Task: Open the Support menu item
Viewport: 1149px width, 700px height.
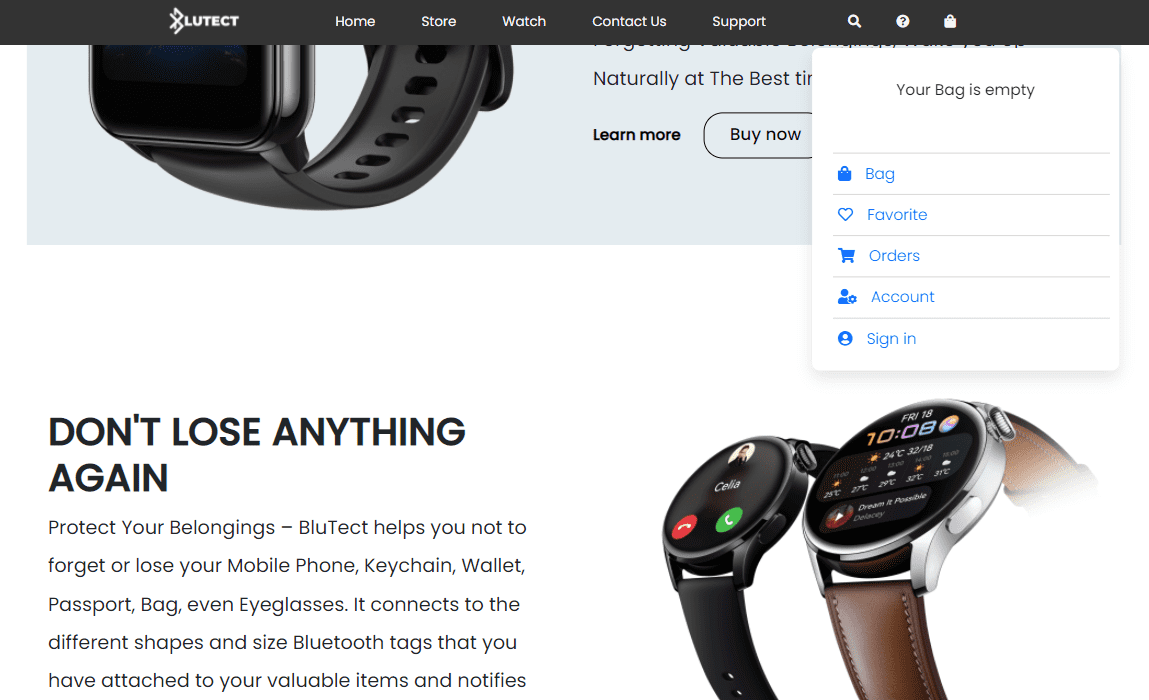Action: [x=739, y=21]
